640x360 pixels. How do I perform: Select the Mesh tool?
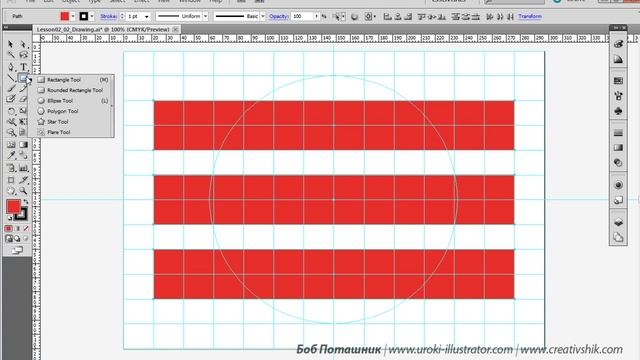pos(11,145)
